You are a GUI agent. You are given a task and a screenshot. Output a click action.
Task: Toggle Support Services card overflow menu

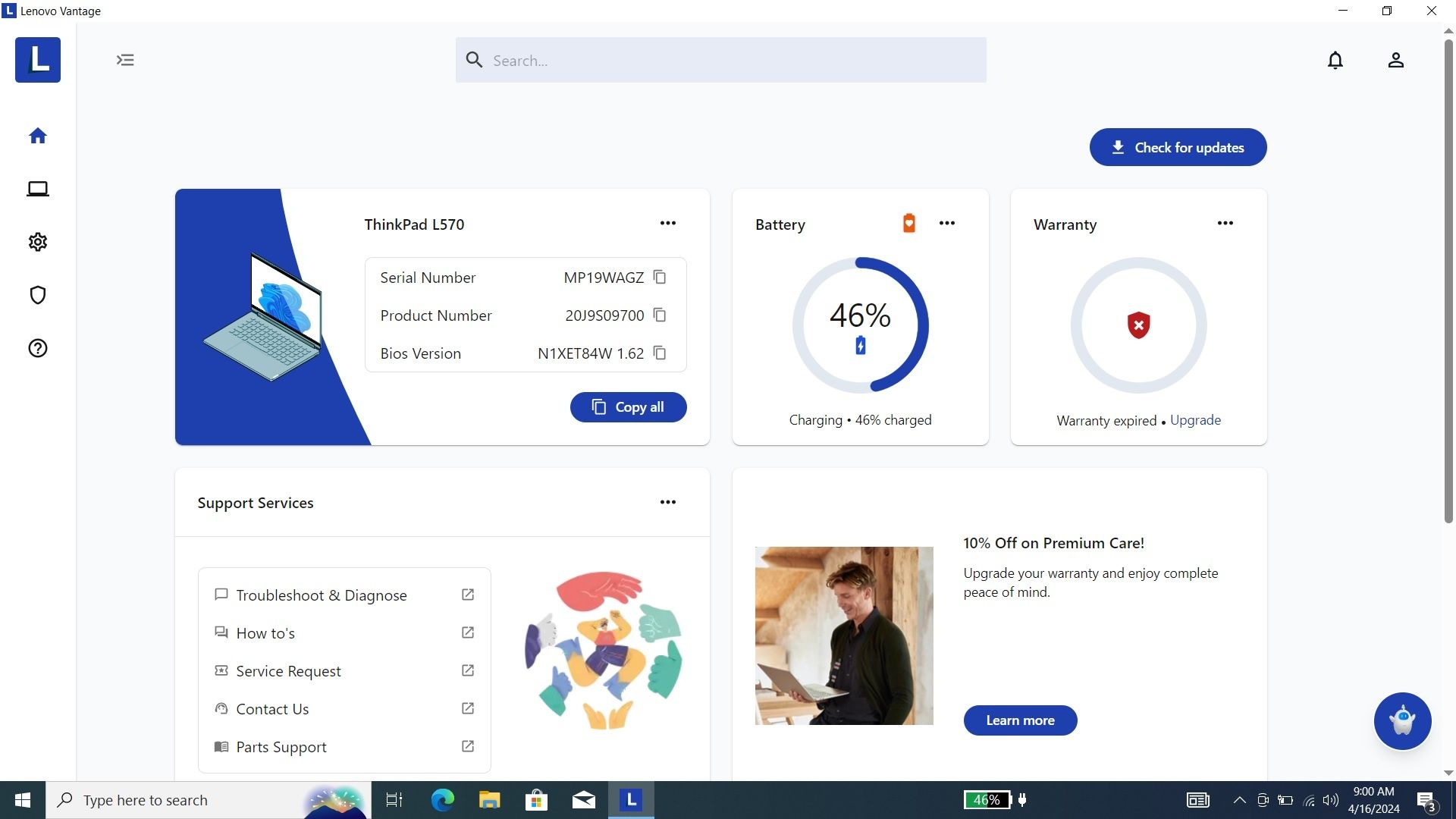[667, 501]
